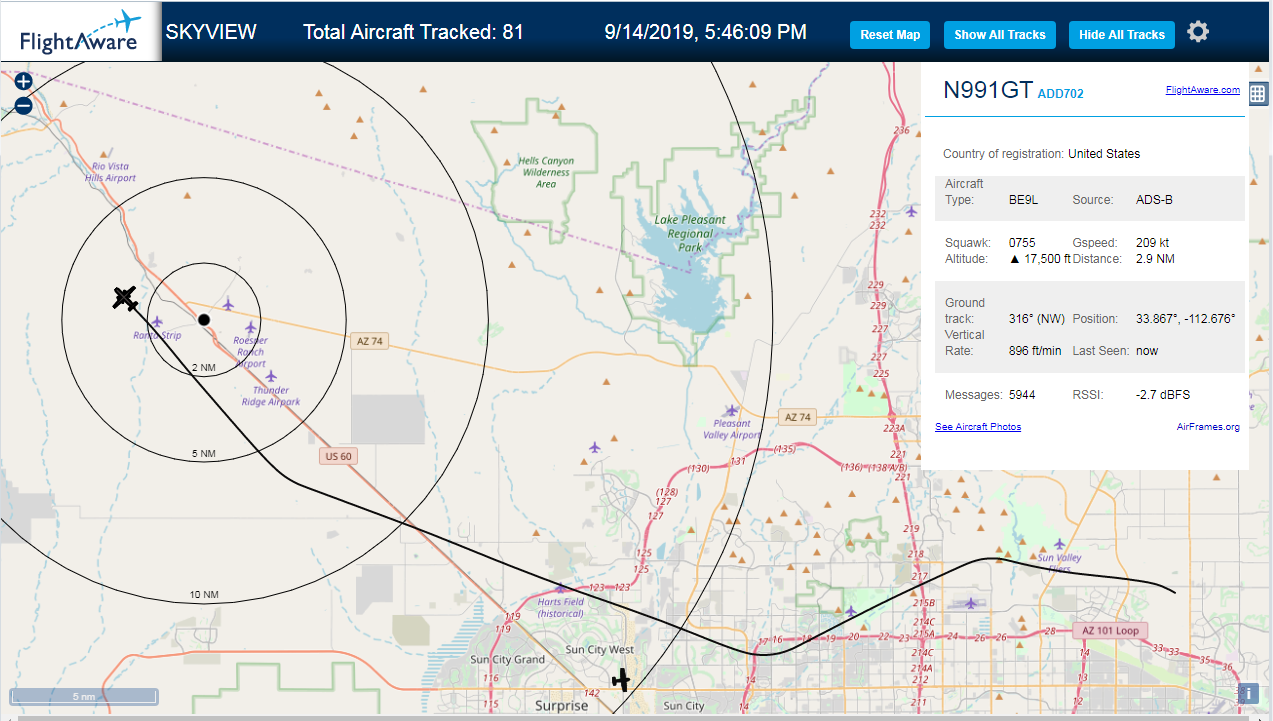Click Lake Pleasant Regional Park label
Image resolution: width=1273 pixels, height=721 pixels.
(690, 233)
